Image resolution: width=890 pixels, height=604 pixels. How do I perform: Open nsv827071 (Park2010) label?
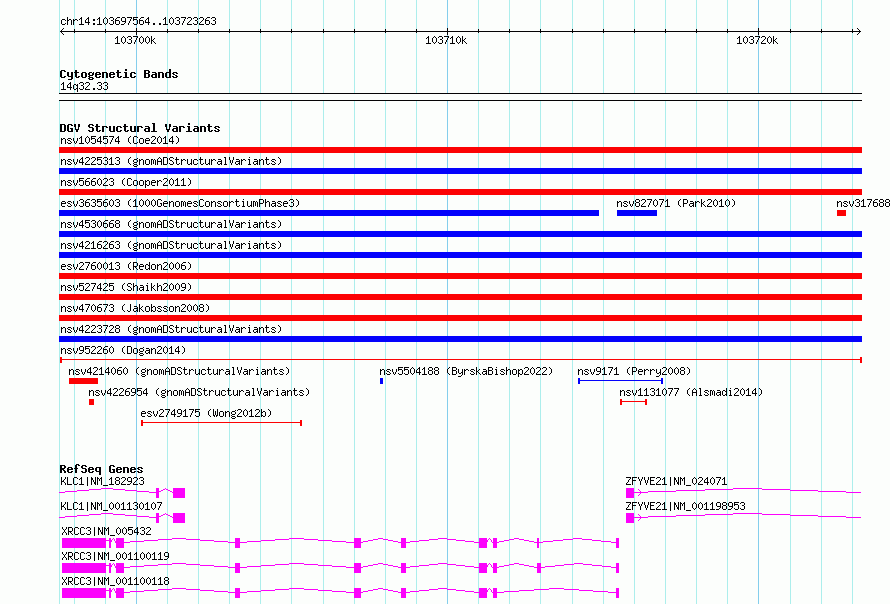pyautogui.click(x=676, y=203)
